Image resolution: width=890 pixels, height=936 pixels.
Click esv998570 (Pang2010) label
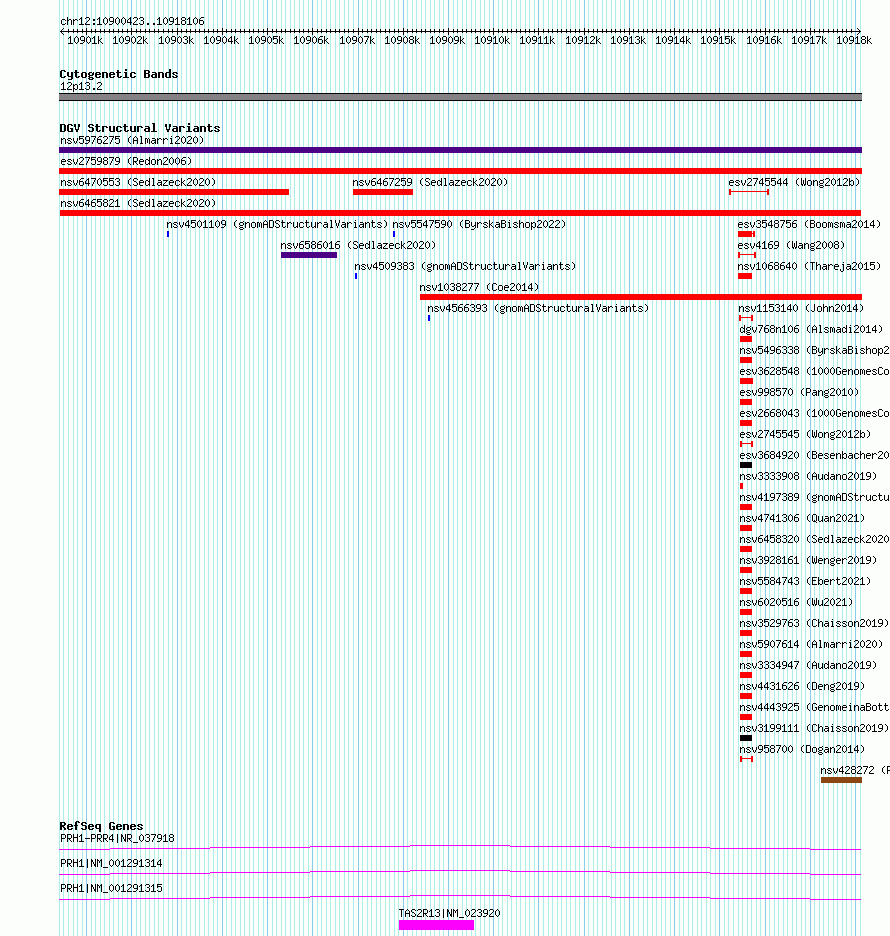point(799,392)
